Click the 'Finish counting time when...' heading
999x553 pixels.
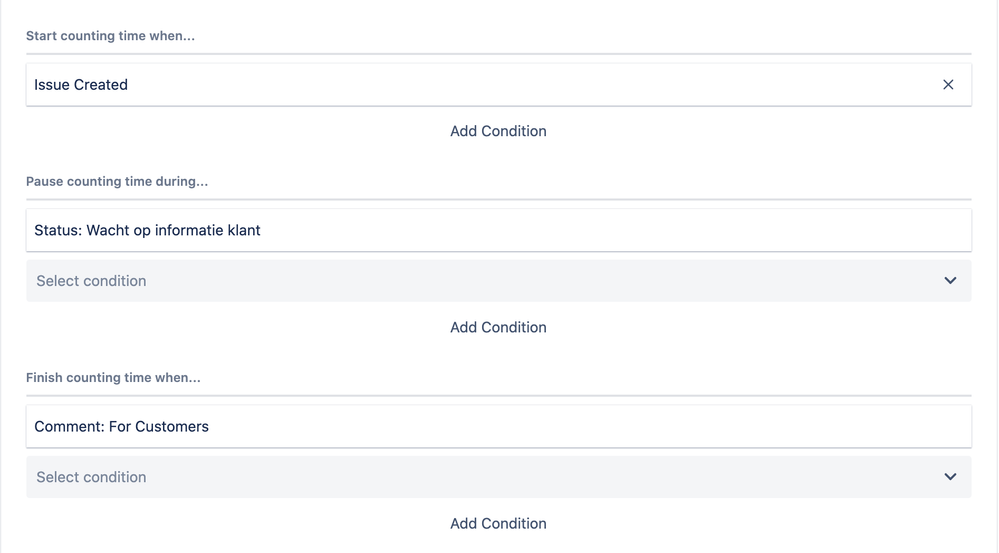(x=113, y=378)
